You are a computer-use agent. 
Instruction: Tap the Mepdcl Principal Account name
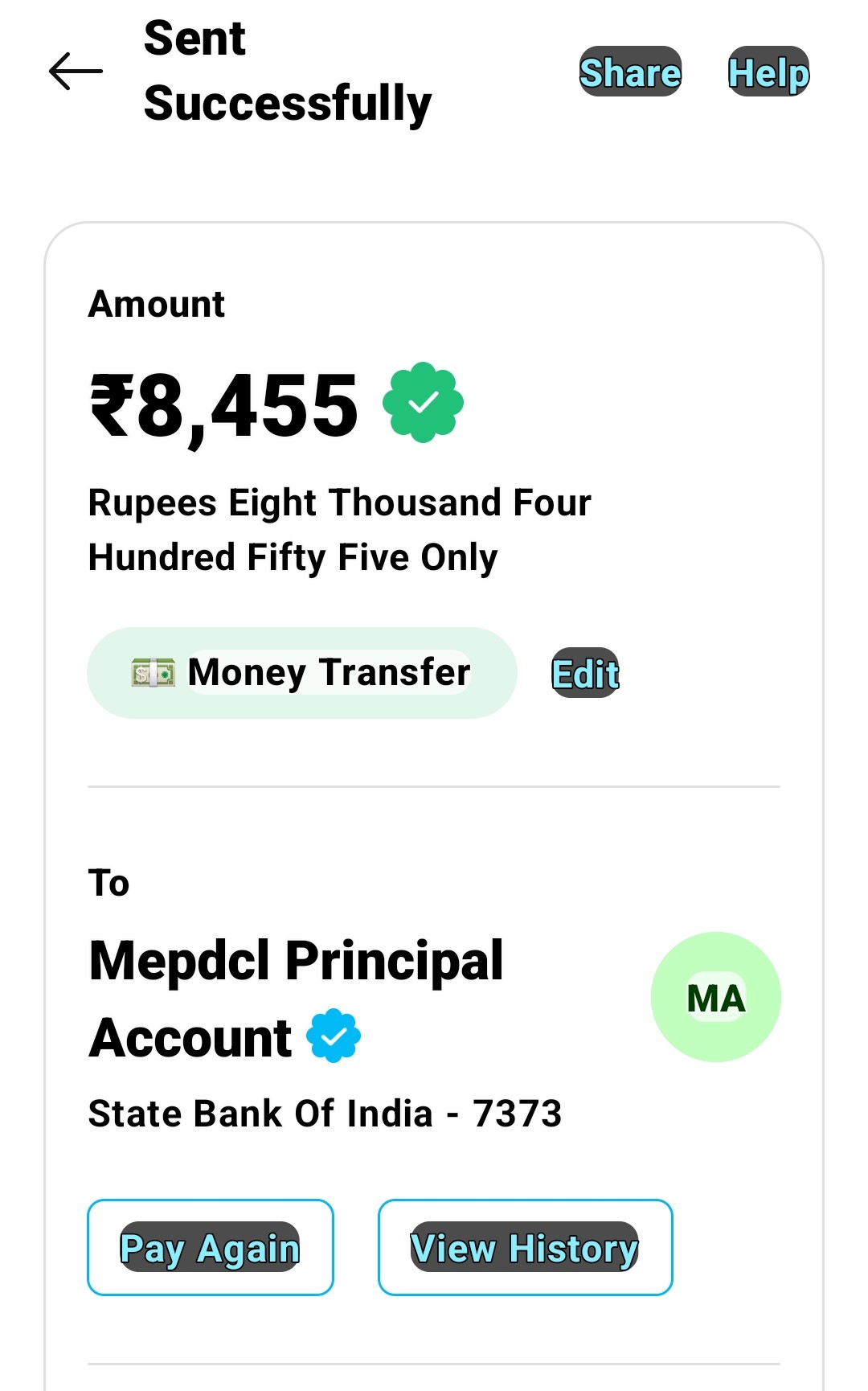coord(296,961)
